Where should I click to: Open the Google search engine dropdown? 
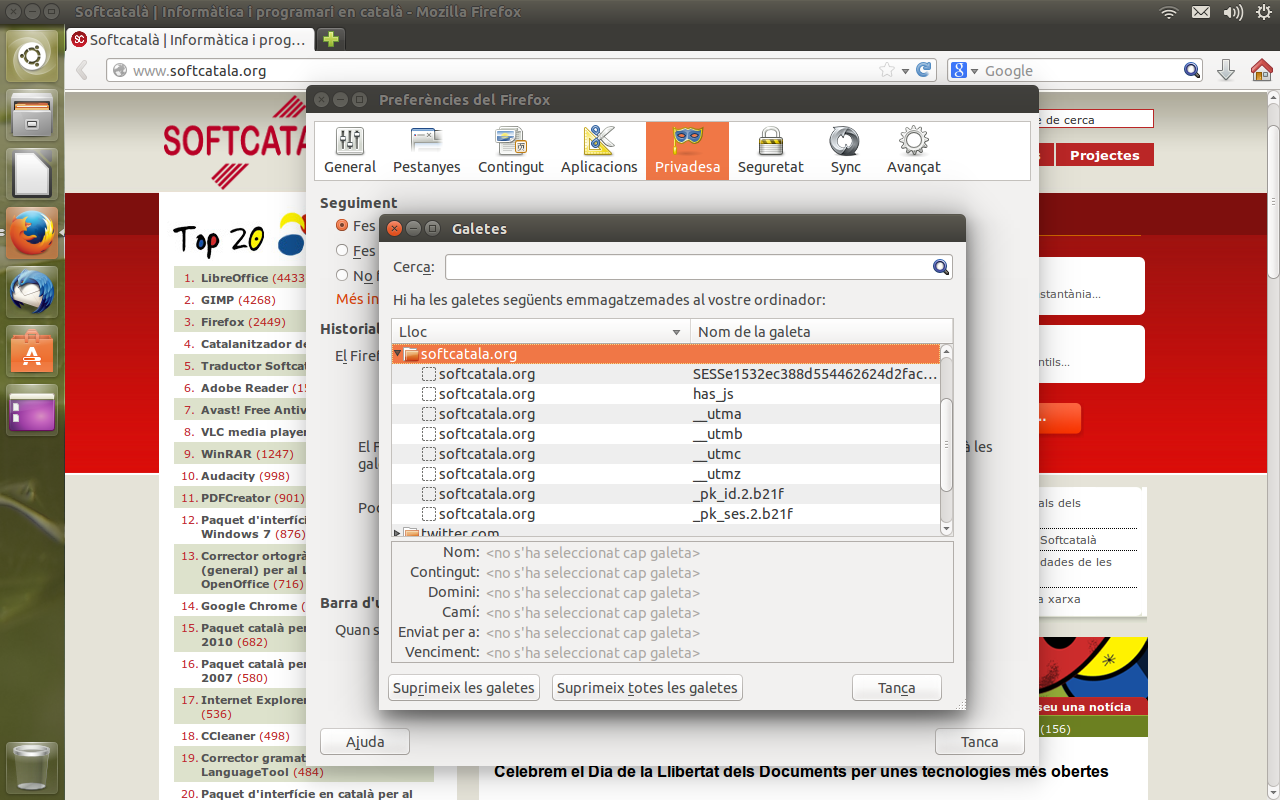[x=965, y=70]
